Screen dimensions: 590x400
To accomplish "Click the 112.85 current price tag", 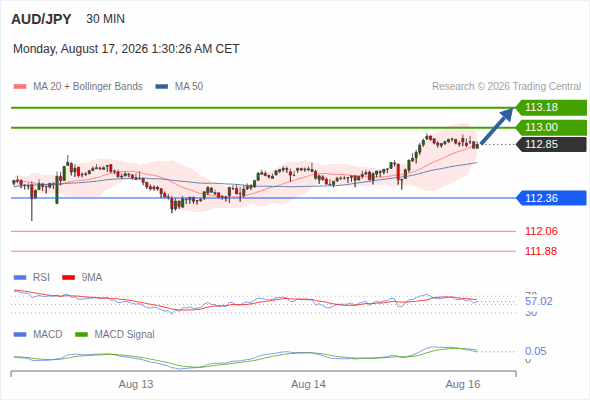I will 552,144.
